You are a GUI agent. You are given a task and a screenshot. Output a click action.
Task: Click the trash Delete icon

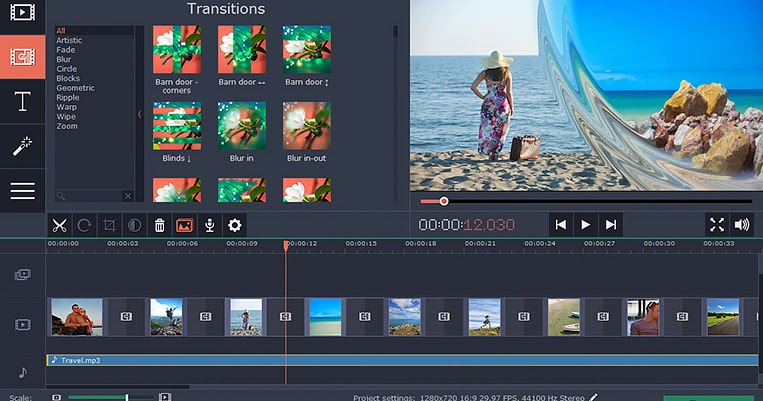(160, 225)
